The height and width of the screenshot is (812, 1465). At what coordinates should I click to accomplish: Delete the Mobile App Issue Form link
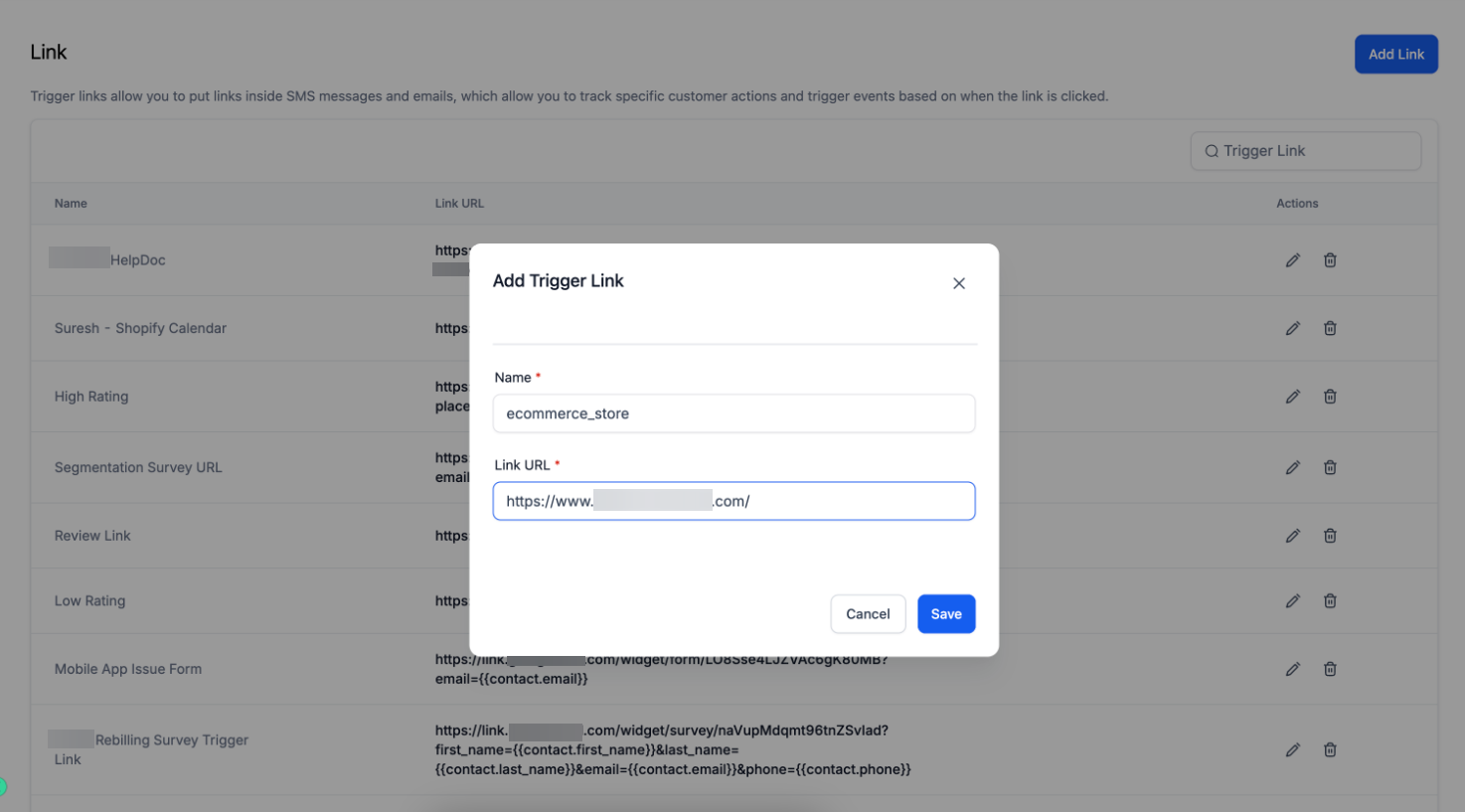pos(1330,669)
